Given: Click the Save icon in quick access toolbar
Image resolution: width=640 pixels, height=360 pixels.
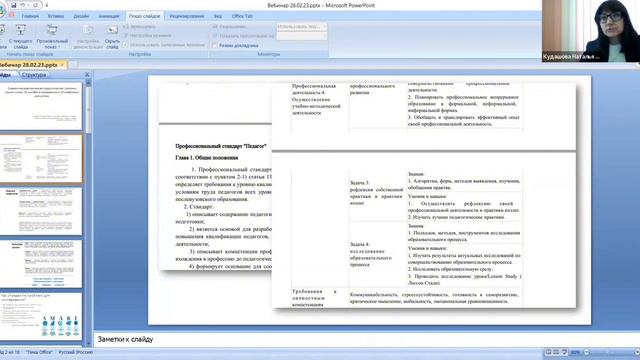Looking at the screenshot, I should [13, 5].
